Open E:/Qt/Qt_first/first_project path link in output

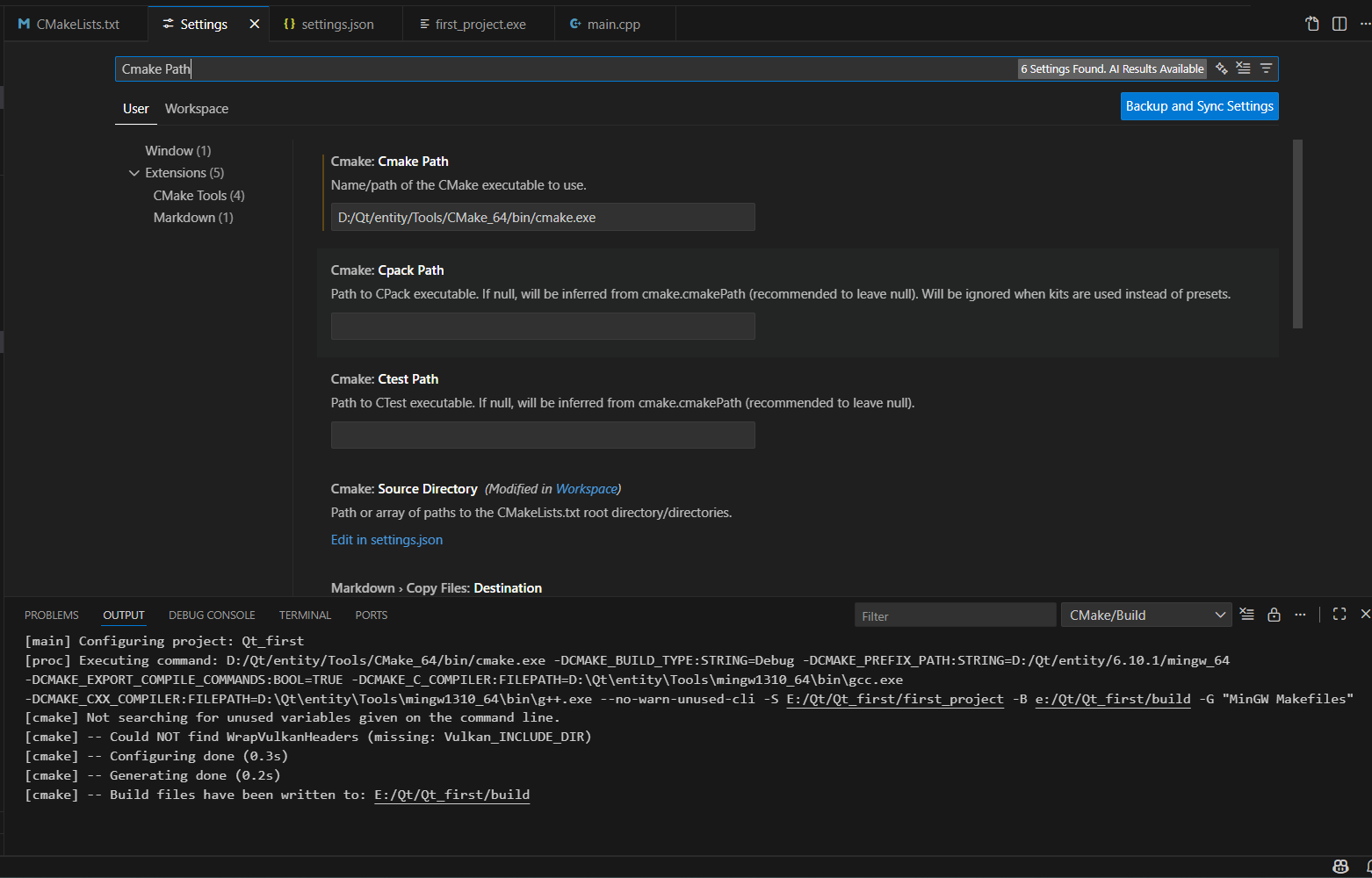click(x=894, y=699)
